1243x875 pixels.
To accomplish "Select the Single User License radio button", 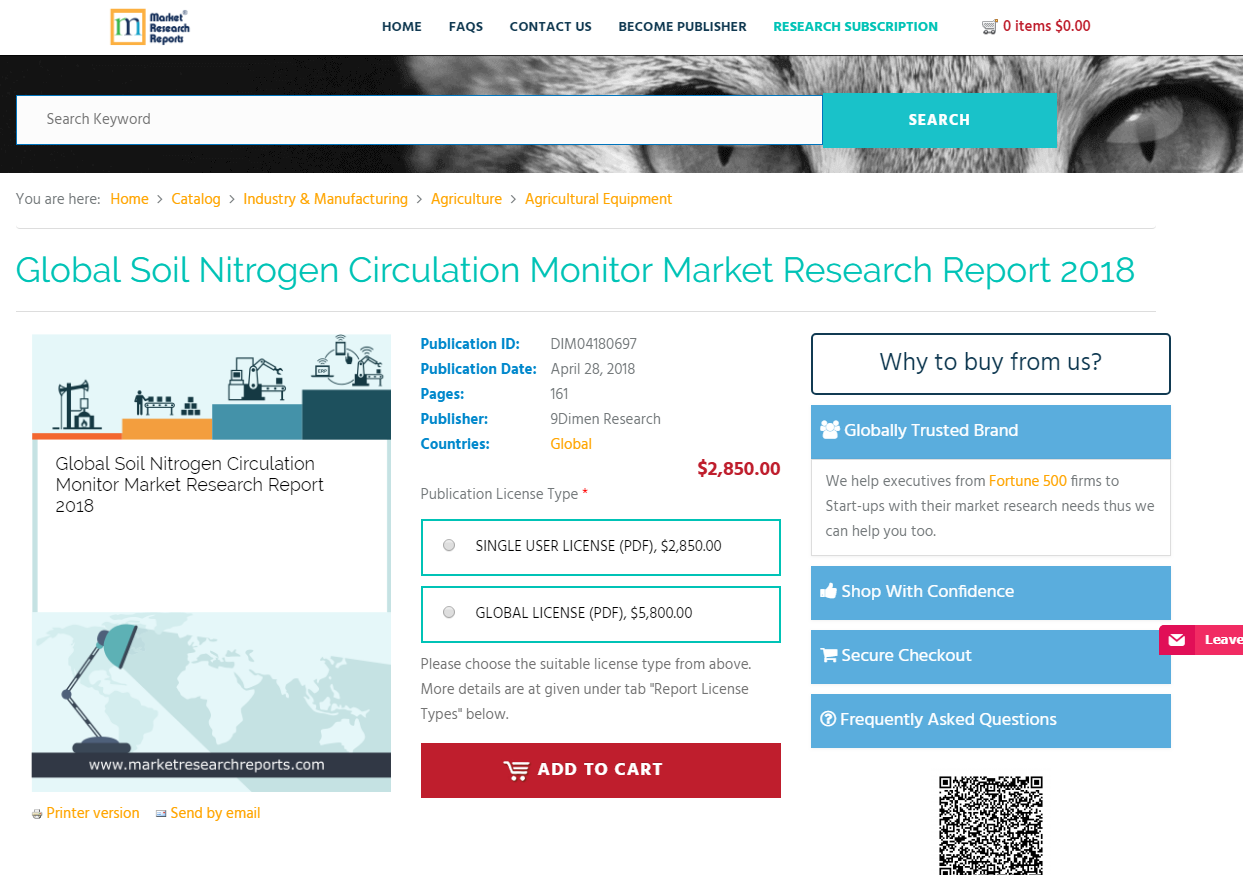I will coord(449,545).
